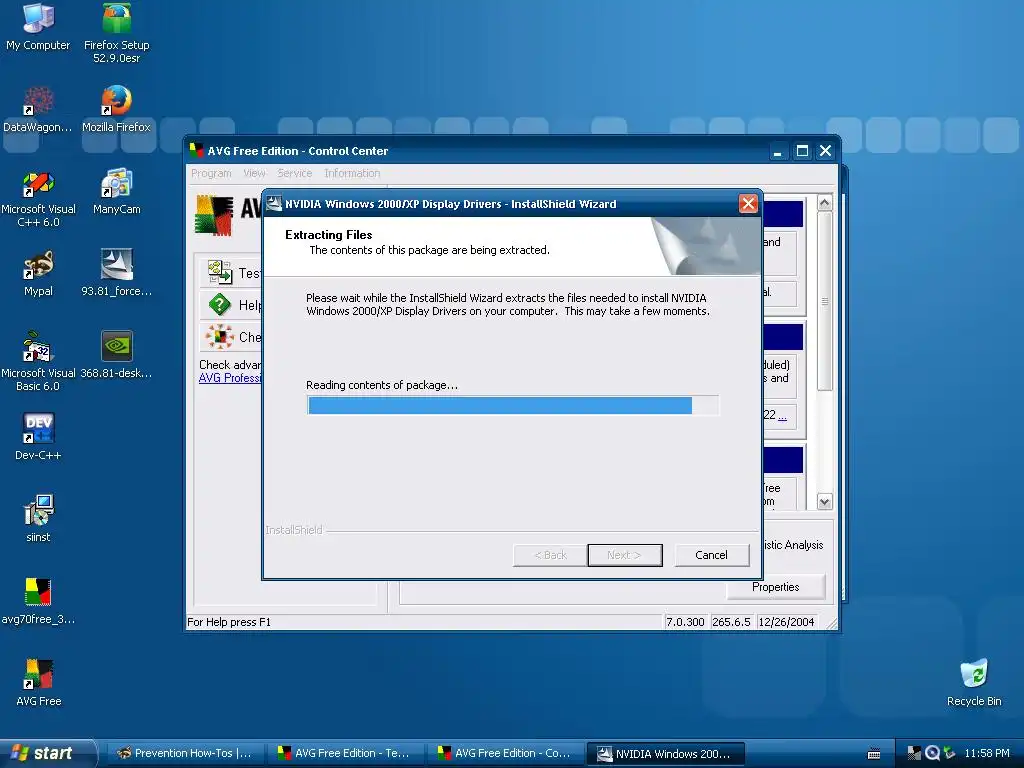The height and width of the screenshot is (768, 1024).
Task: Open the Program menu in AVG Control Center
Action: point(211,173)
